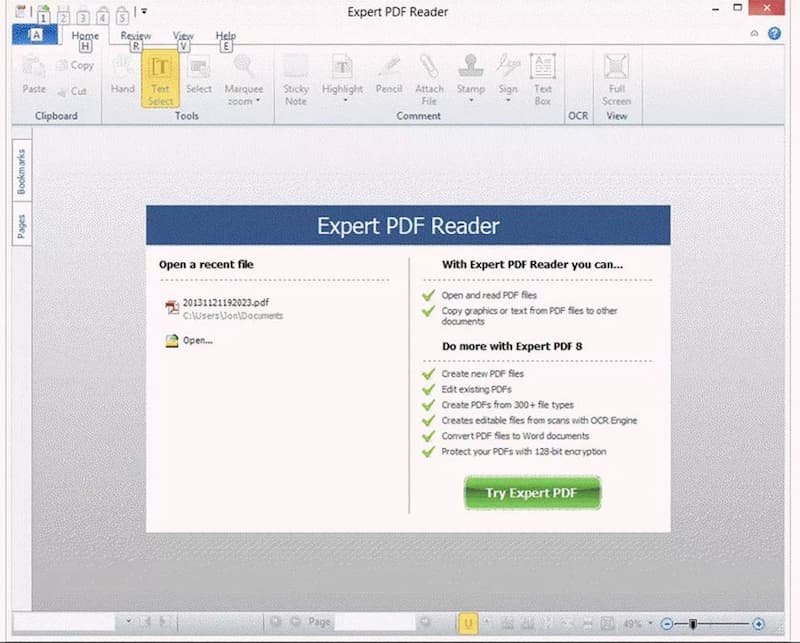Click the Page number input field
Image resolution: width=800 pixels, height=643 pixels.
pyautogui.click(x=374, y=622)
